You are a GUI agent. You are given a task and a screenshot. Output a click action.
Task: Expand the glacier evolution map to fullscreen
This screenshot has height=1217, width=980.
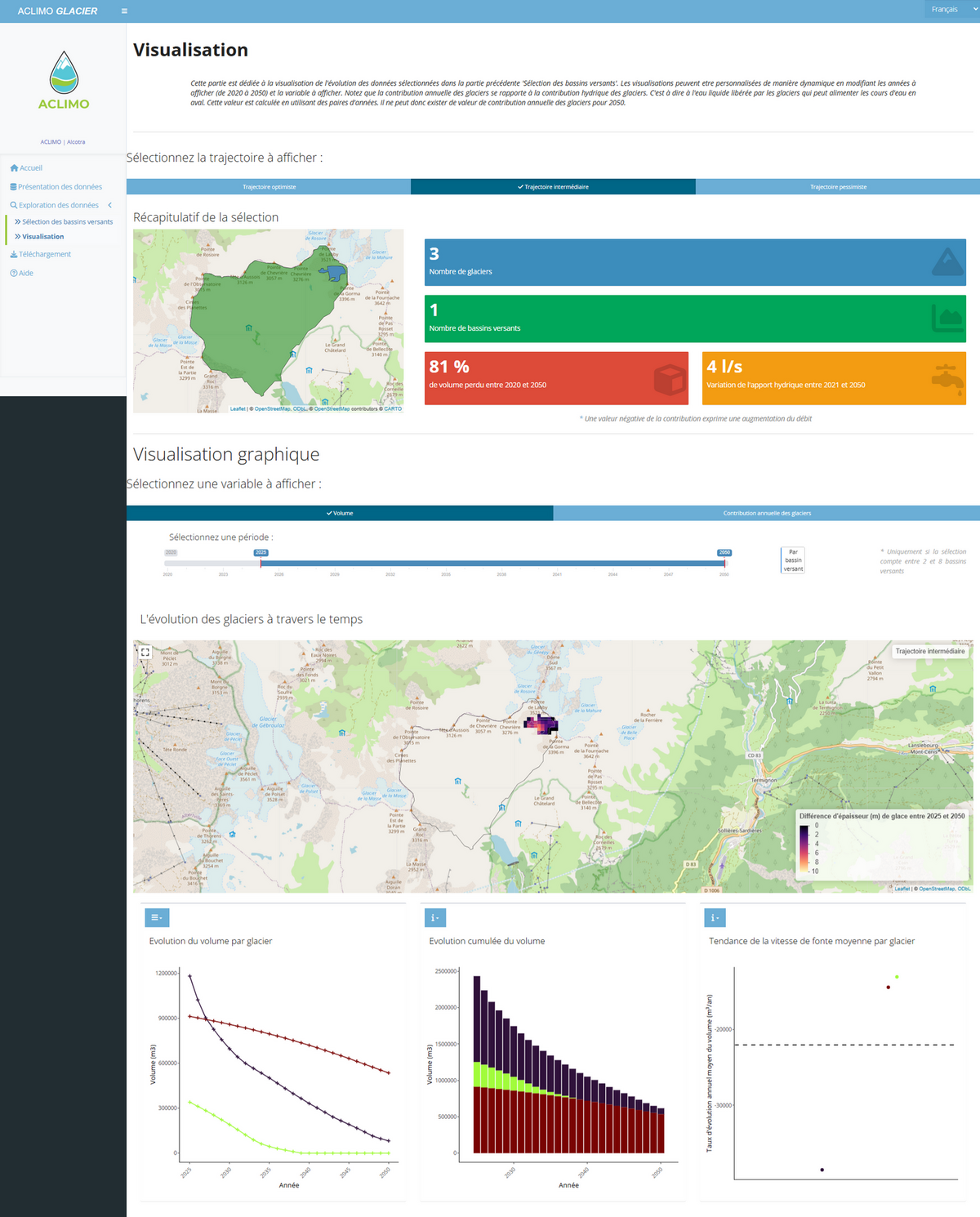coord(145,652)
